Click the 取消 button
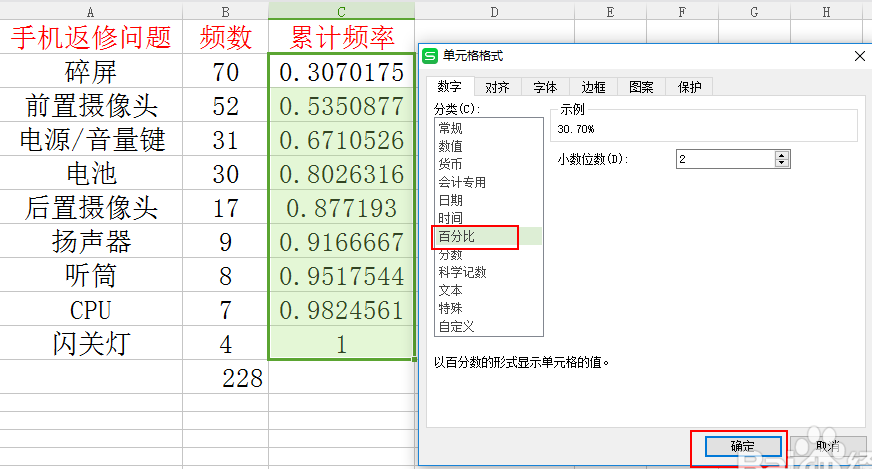Viewport: 872px width, 469px height. [x=828, y=446]
